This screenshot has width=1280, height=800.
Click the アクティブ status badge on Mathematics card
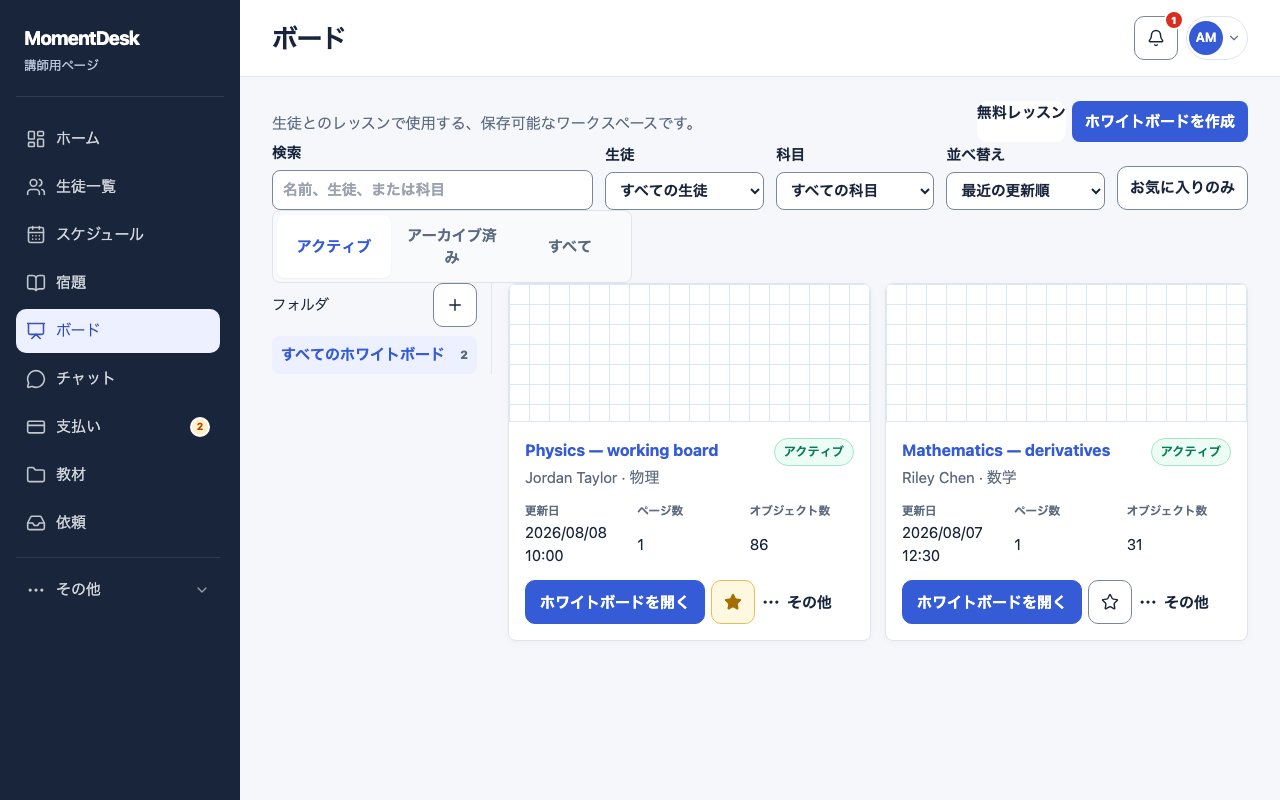tap(1191, 452)
